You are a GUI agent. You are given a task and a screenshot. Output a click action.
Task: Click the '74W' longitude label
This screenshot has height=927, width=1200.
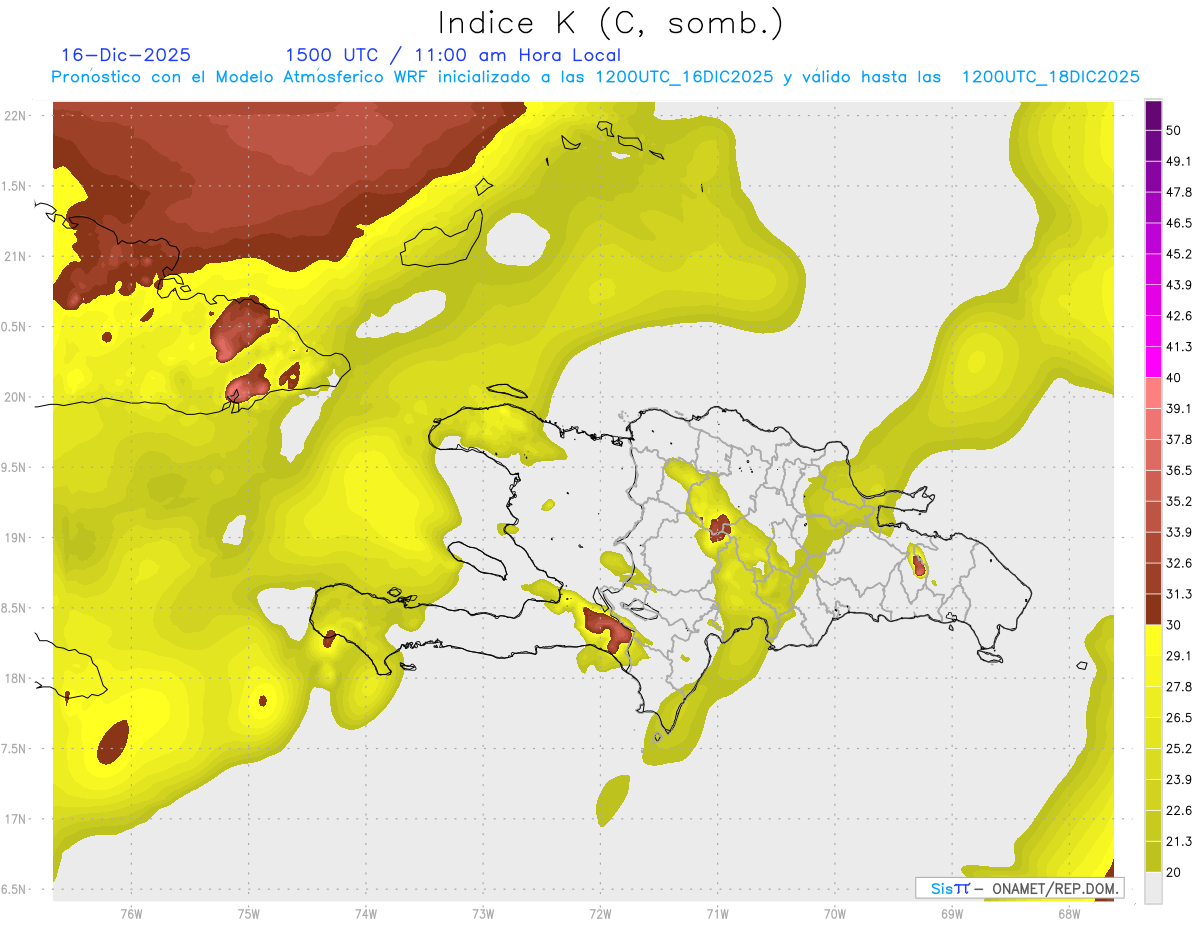(x=366, y=913)
